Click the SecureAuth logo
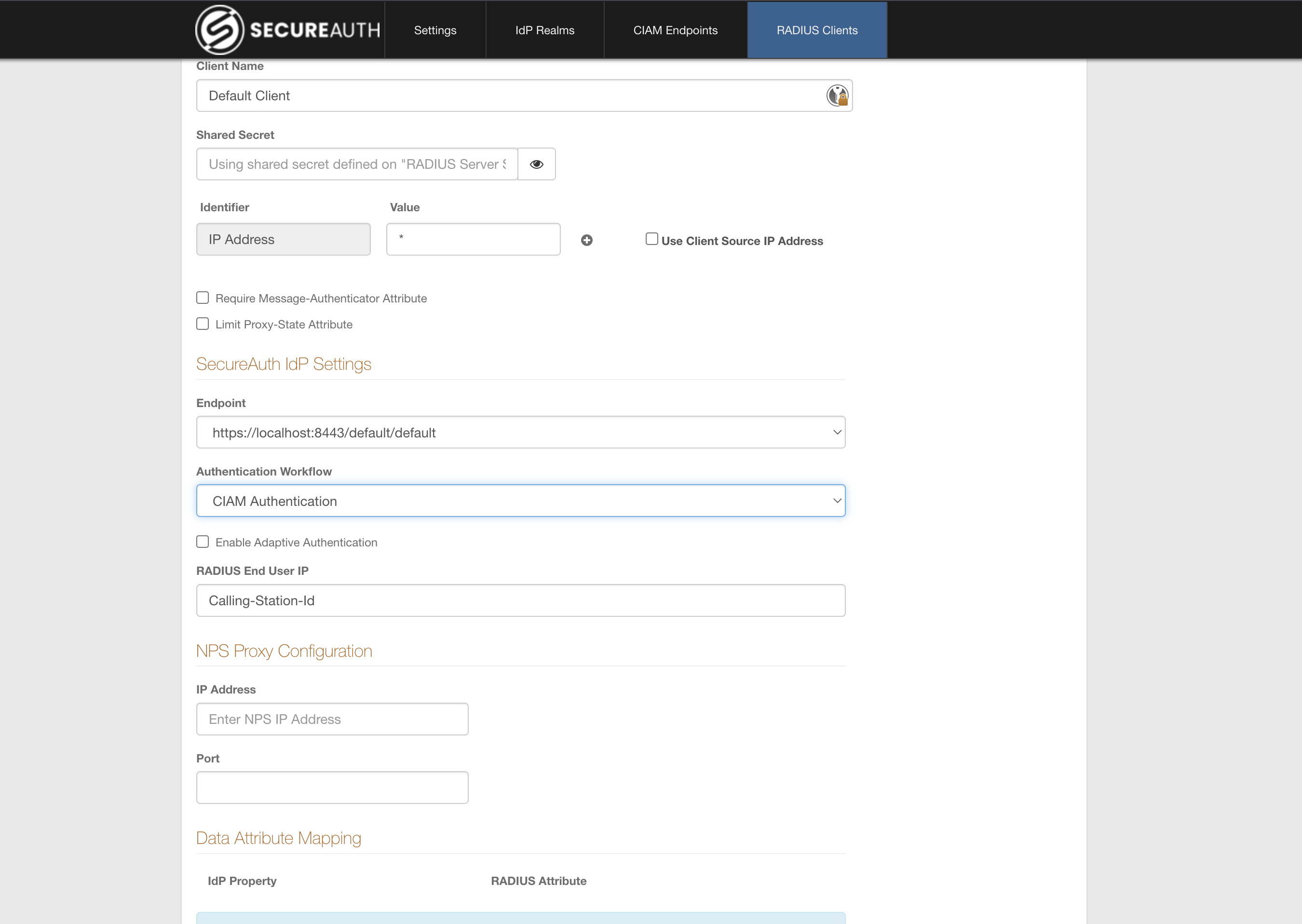The height and width of the screenshot is (924, 1302). (288, 29)
